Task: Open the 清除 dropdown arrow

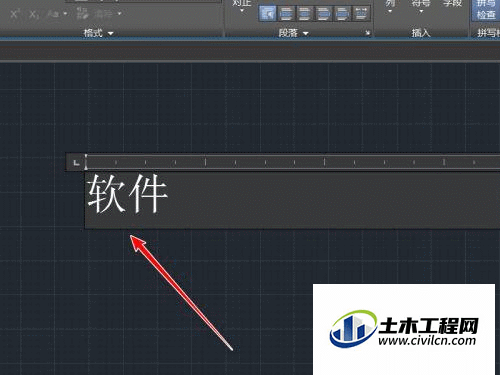Action: [119, 14]
